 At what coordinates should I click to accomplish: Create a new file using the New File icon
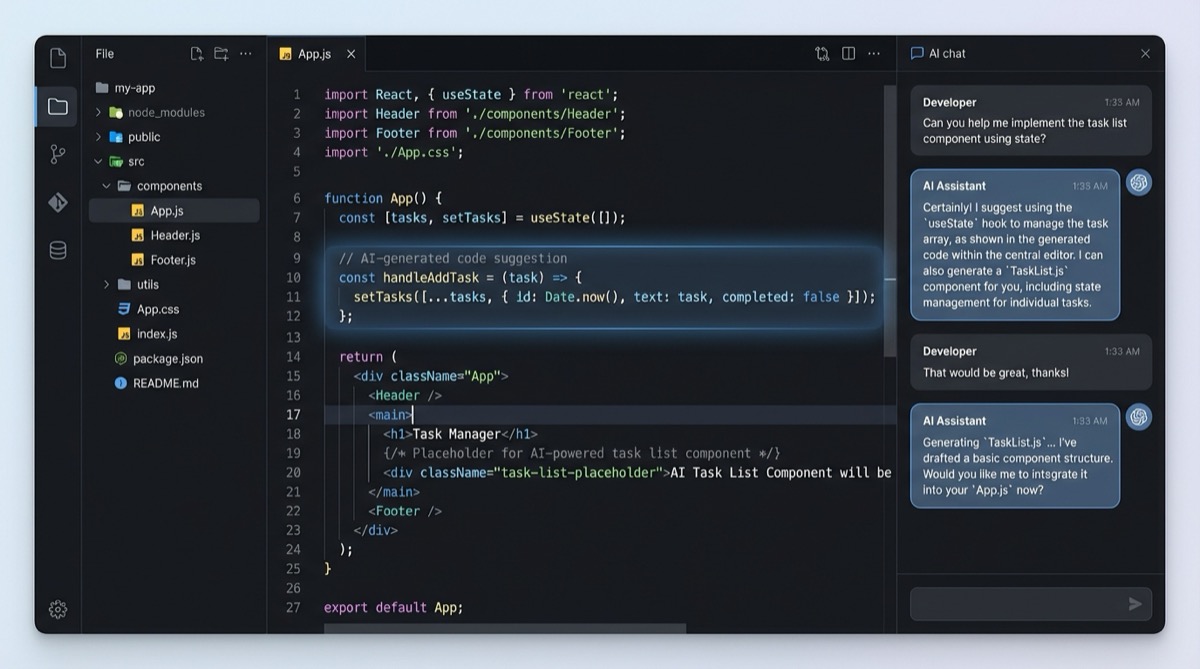pos(196,53)
